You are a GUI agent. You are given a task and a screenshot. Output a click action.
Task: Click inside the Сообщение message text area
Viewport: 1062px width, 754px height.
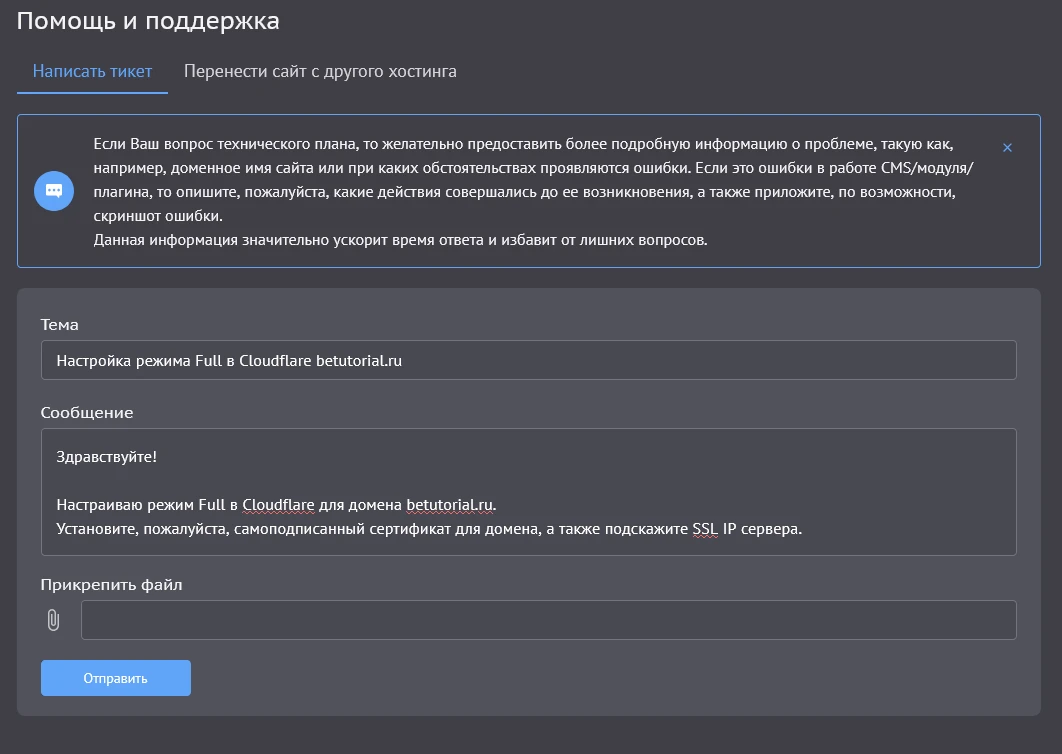click(528, 492)
